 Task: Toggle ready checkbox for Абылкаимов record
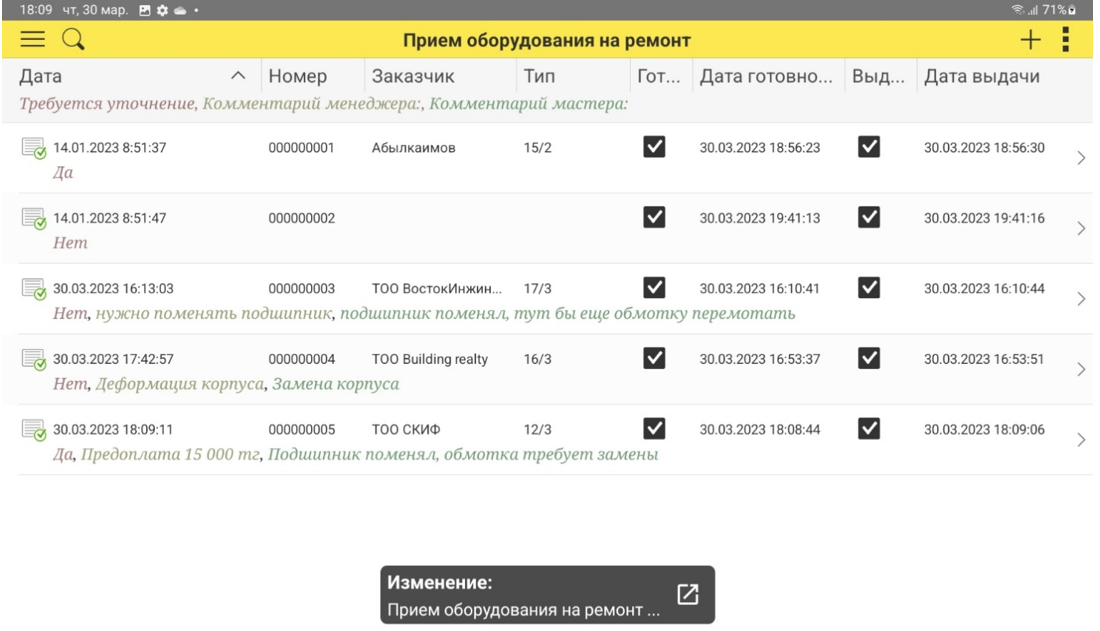point(654,148)
